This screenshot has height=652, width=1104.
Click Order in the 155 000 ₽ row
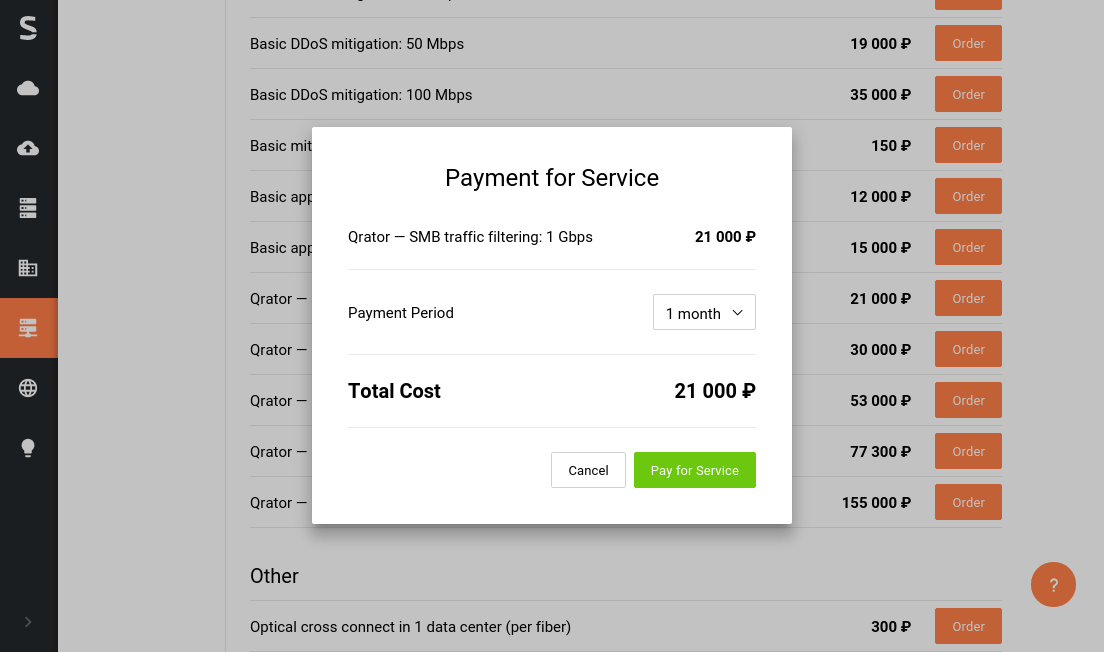tap(968, 502)
